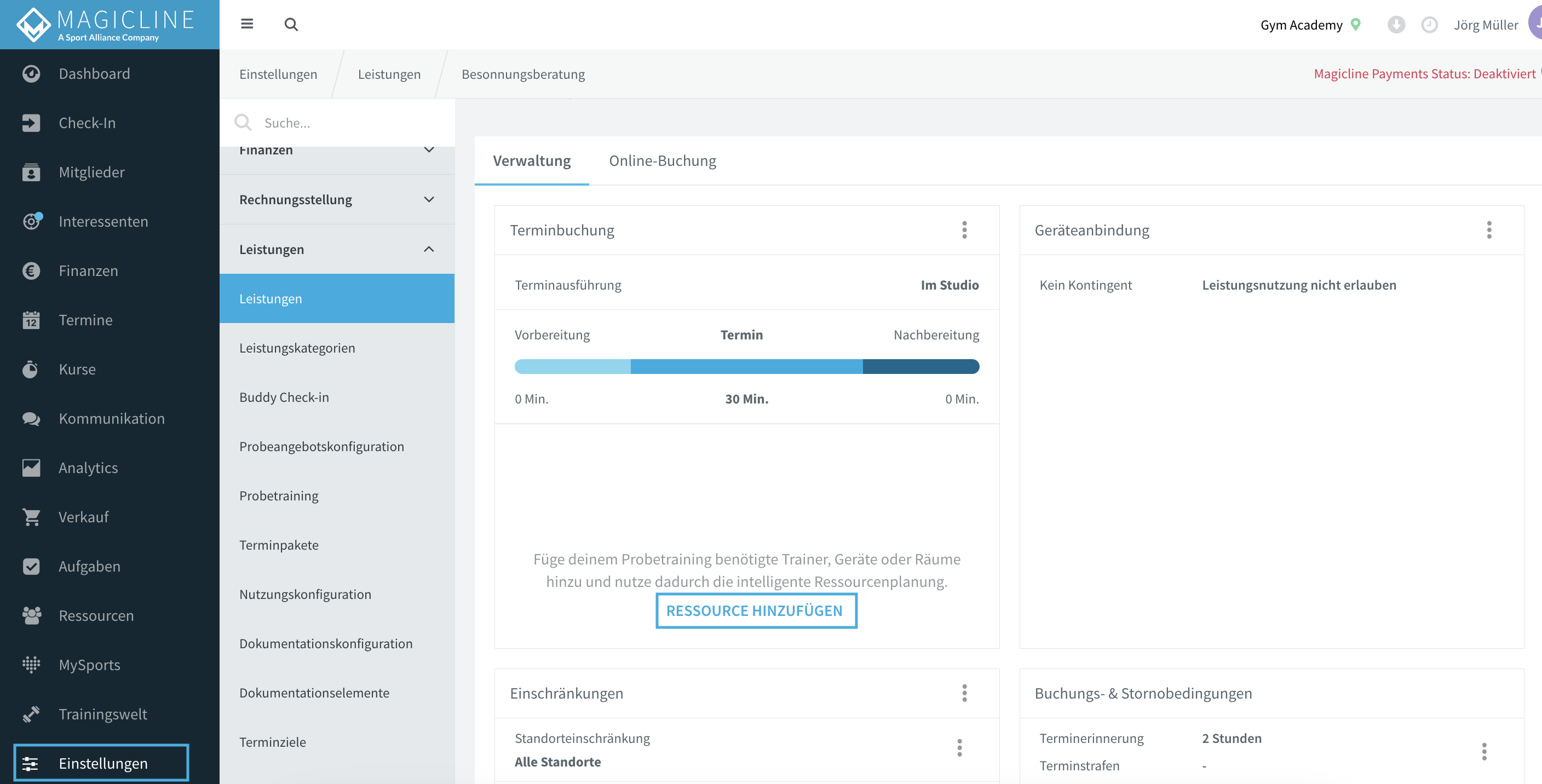The width and height of the screenshot is (1542, 784).
Task: Open the Terminerinnerung row three-dot menu
Action: click(1485, 752)
